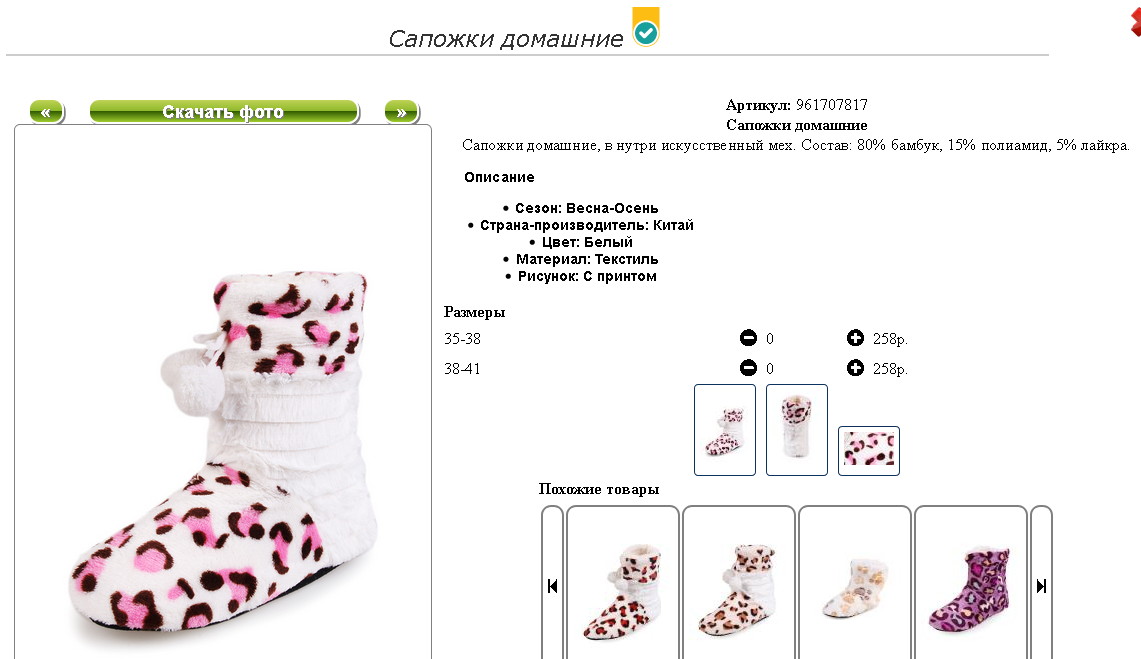Viewport: 1141px width, 659px height.
Task: Go to the previous photo with « button
Action: click(47, 112)
